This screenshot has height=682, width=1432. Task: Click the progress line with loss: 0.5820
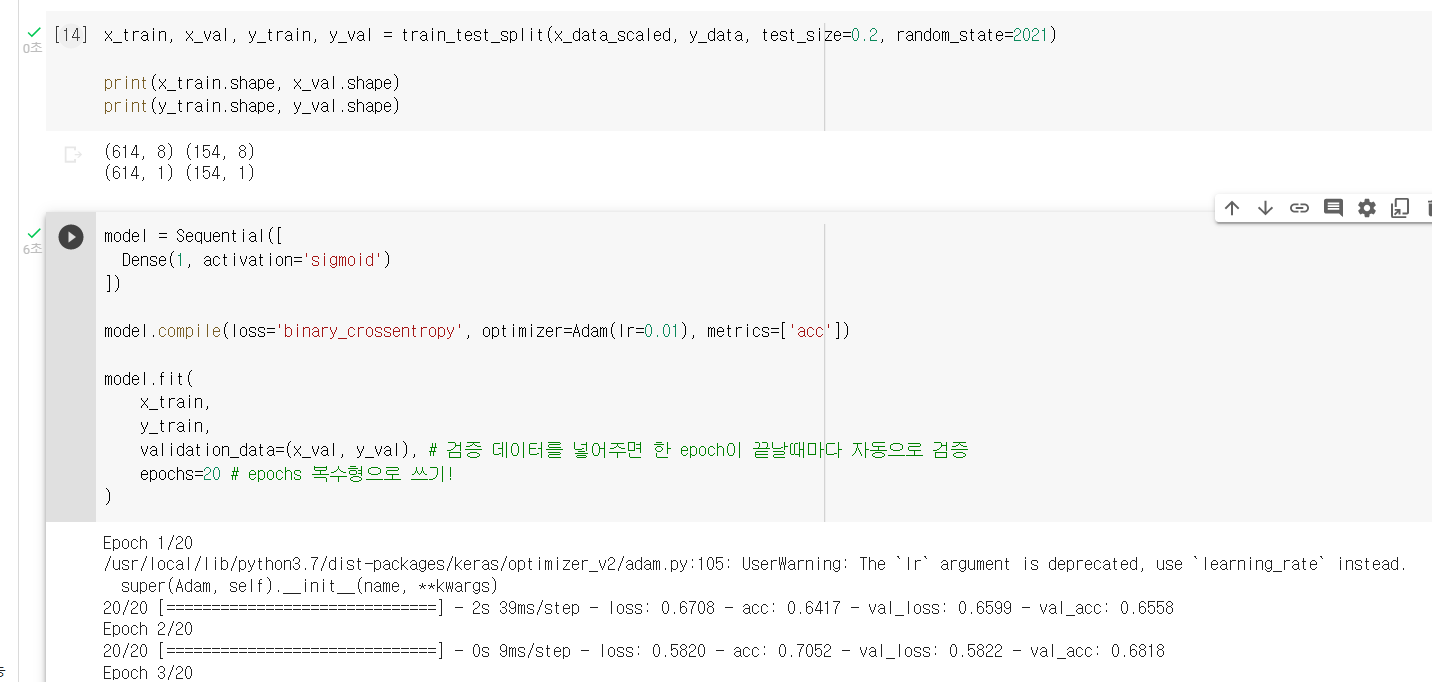coord(634,651)
